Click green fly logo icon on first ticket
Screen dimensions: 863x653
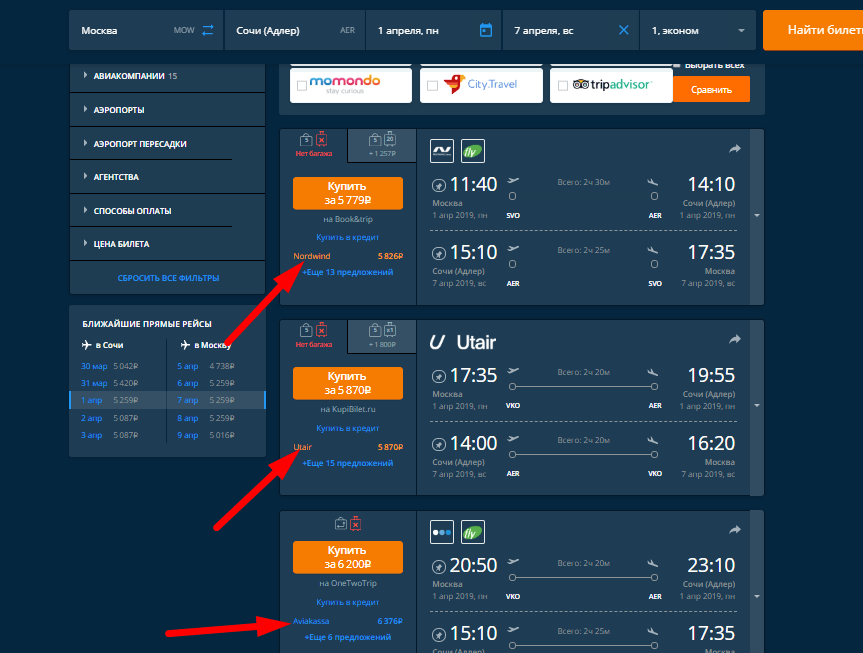click(472, 151)
